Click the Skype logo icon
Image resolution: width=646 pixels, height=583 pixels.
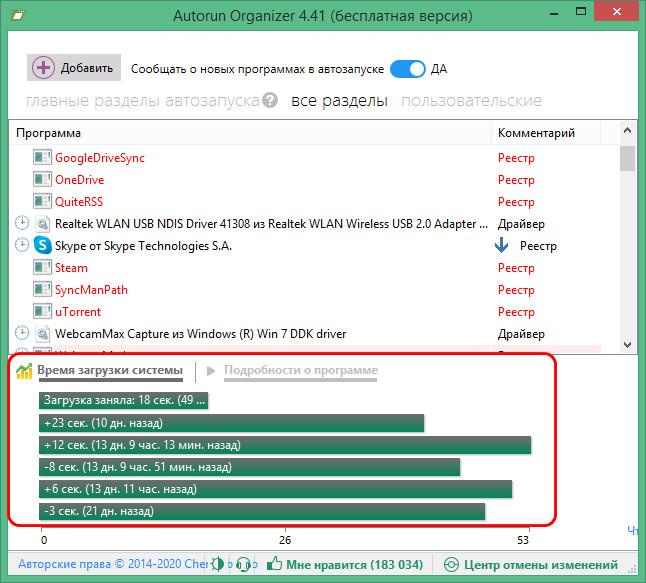coord(42,245)
